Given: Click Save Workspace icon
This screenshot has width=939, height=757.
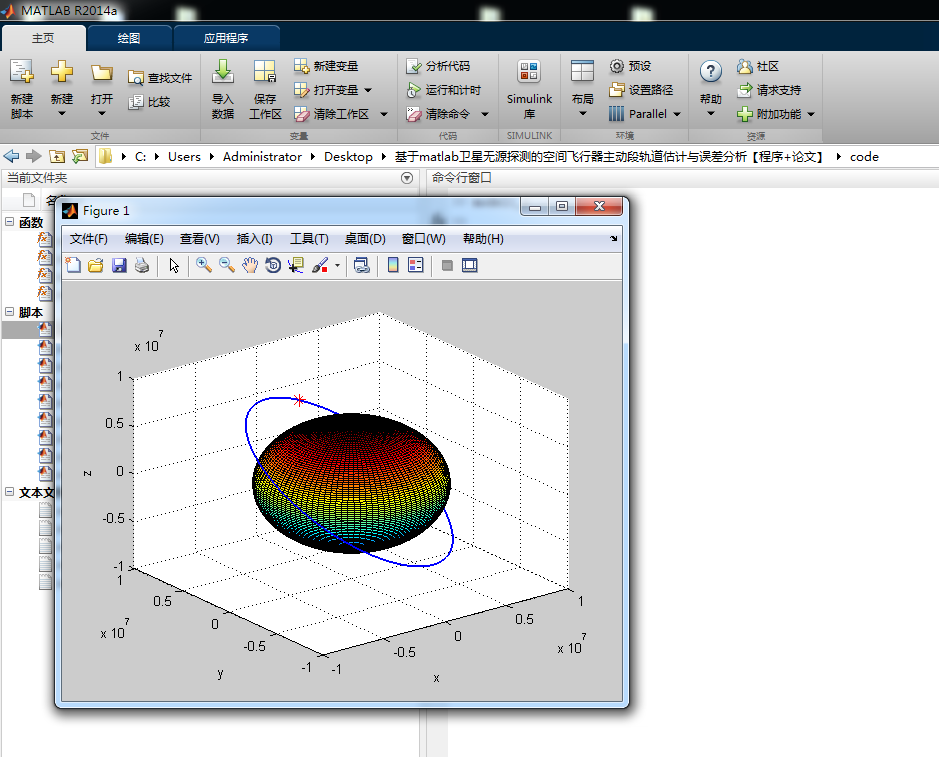Looking at the screenshot, I should click(x=265, y=72).
